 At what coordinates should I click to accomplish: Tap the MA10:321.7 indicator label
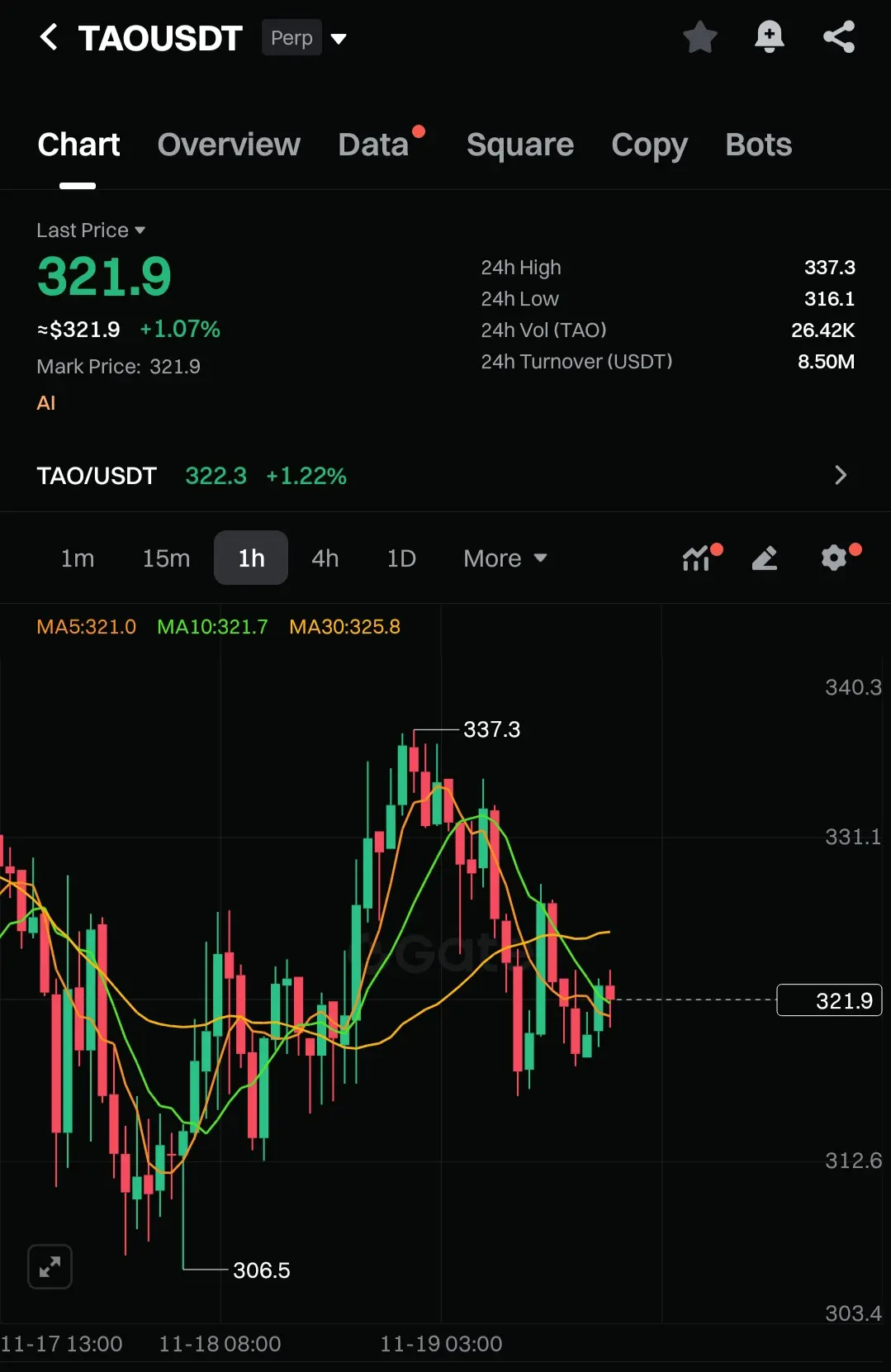tap(212, 627)
